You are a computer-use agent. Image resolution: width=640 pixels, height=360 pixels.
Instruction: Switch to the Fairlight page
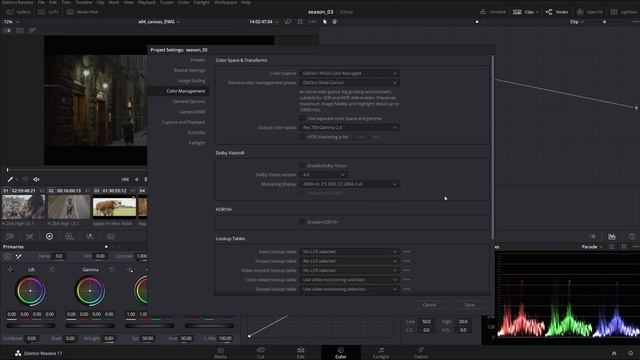[380, 353]
